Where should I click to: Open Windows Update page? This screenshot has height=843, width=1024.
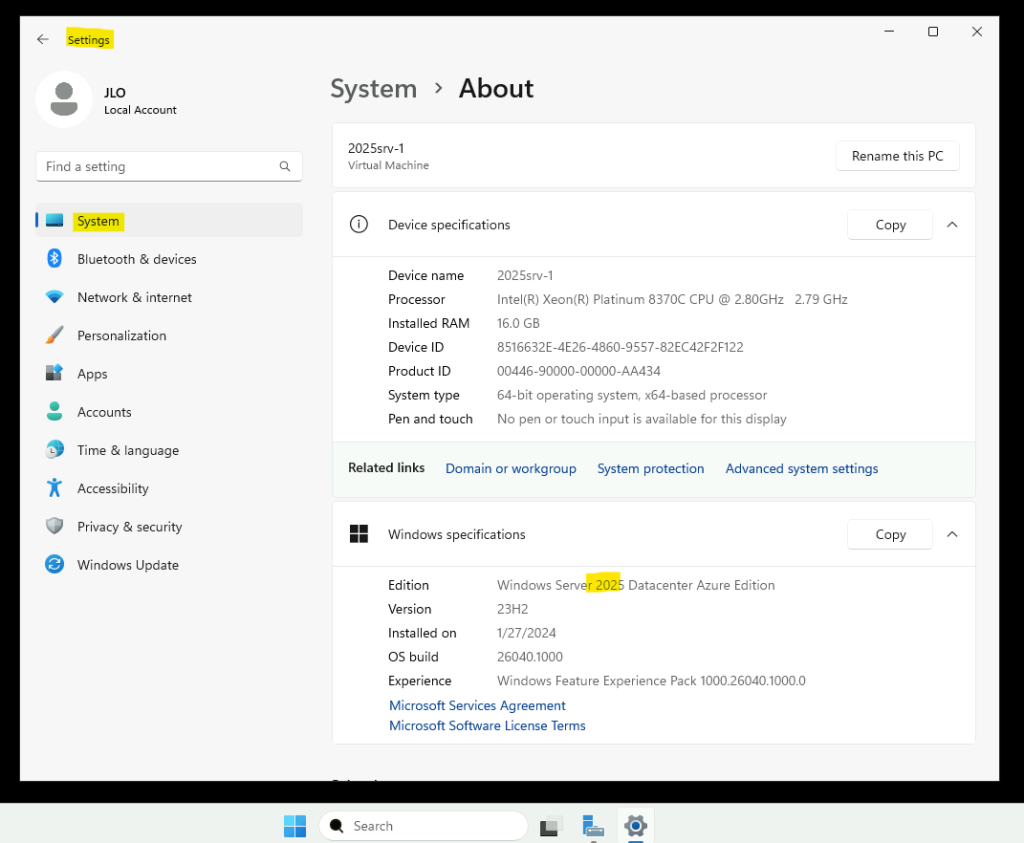coord(169,565)
